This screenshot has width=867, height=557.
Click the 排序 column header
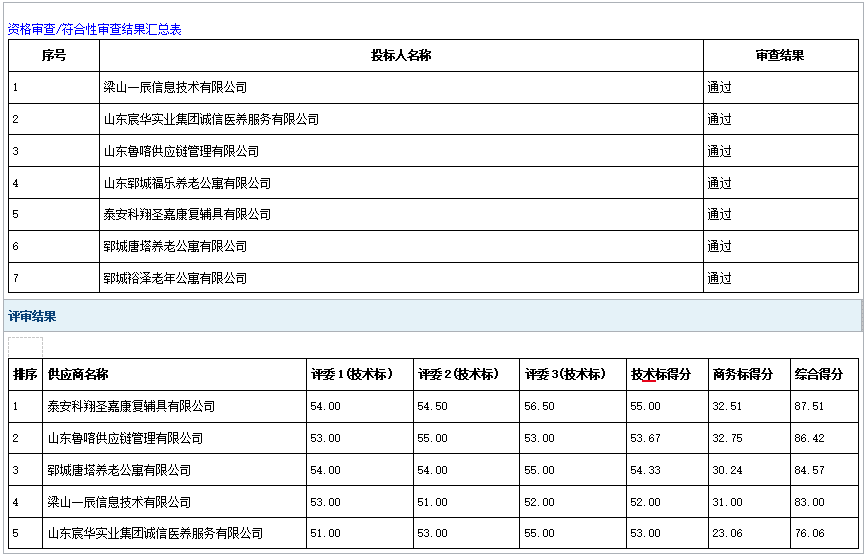click(x=25, y=374)
